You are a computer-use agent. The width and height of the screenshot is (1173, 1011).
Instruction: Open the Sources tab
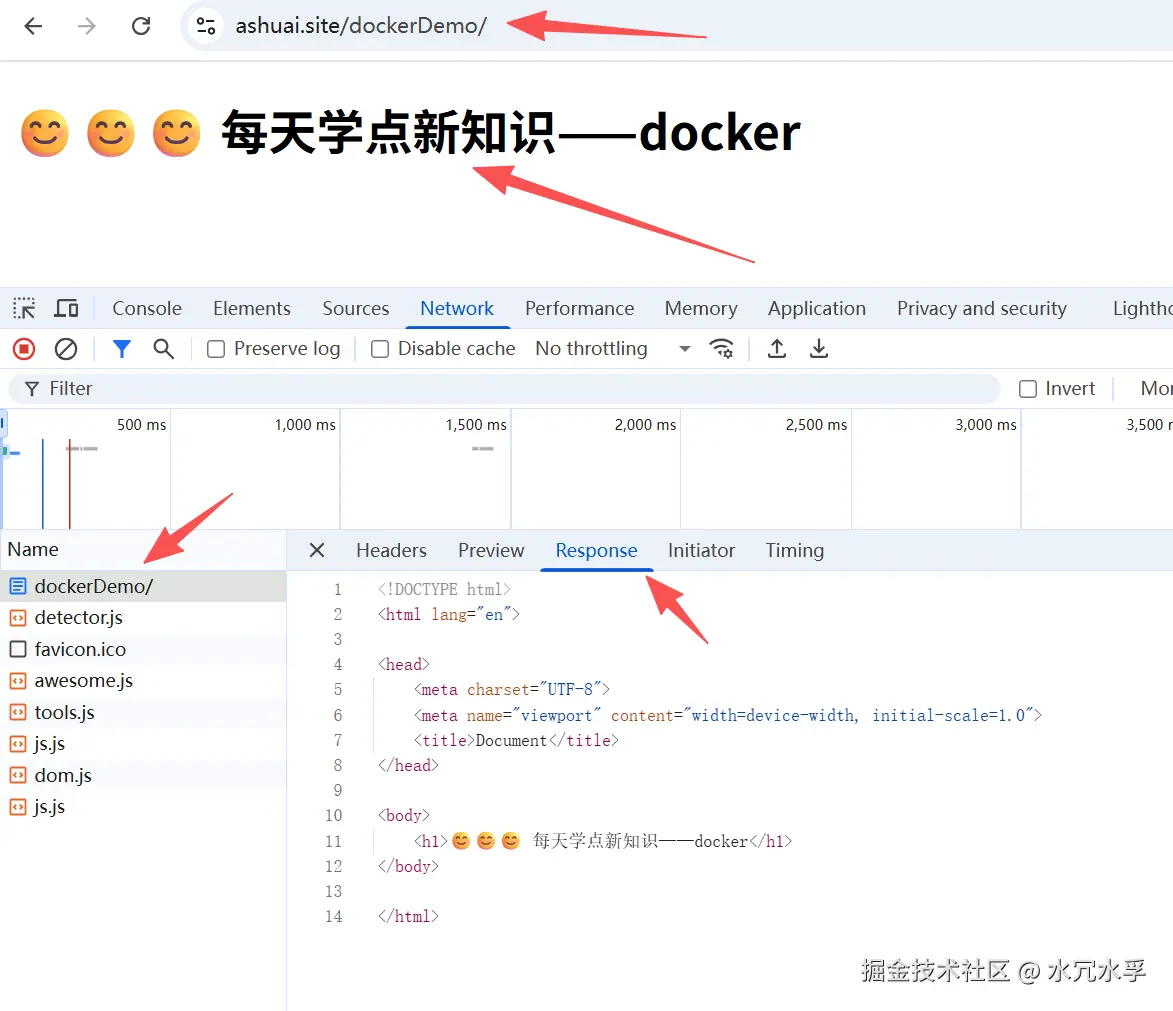click(x=355, y=308)
